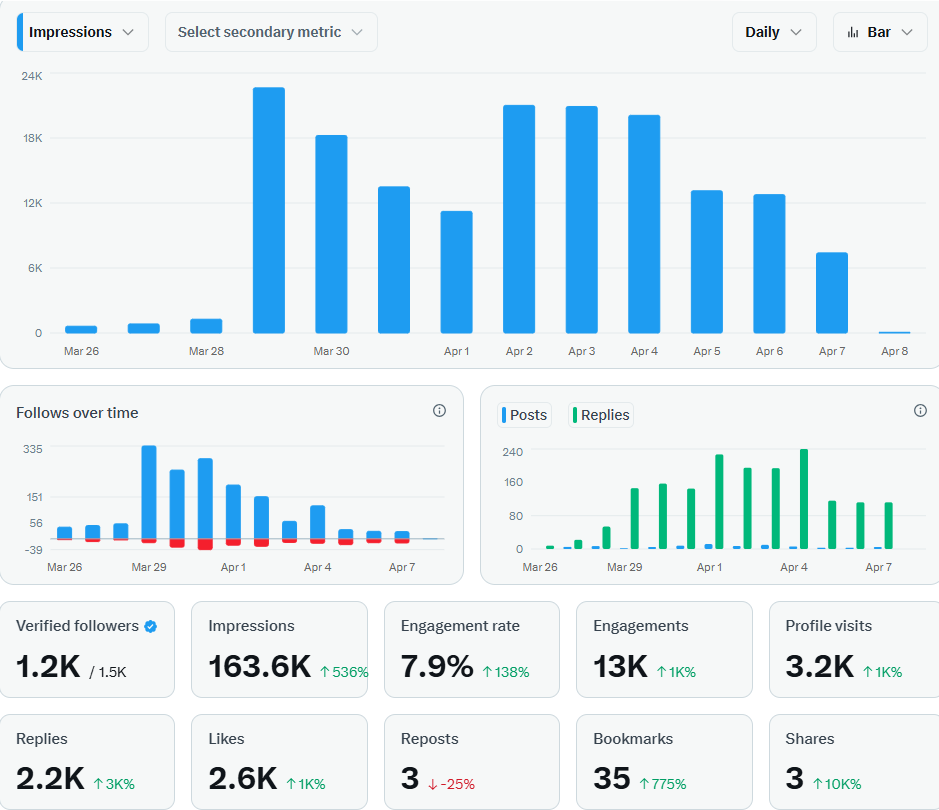
Task: Toggle the Posts legend filter
Action: point(524,415)
